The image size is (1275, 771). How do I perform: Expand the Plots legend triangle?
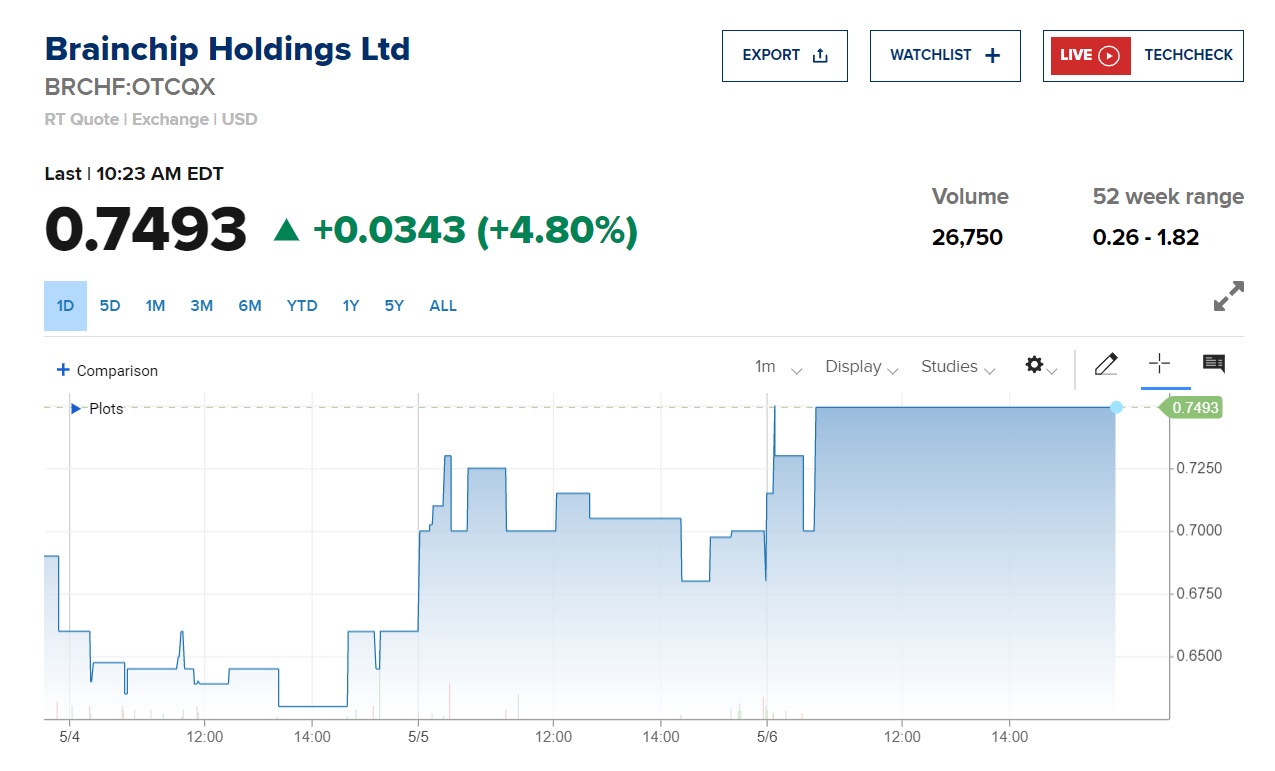(x=76, y=408)
